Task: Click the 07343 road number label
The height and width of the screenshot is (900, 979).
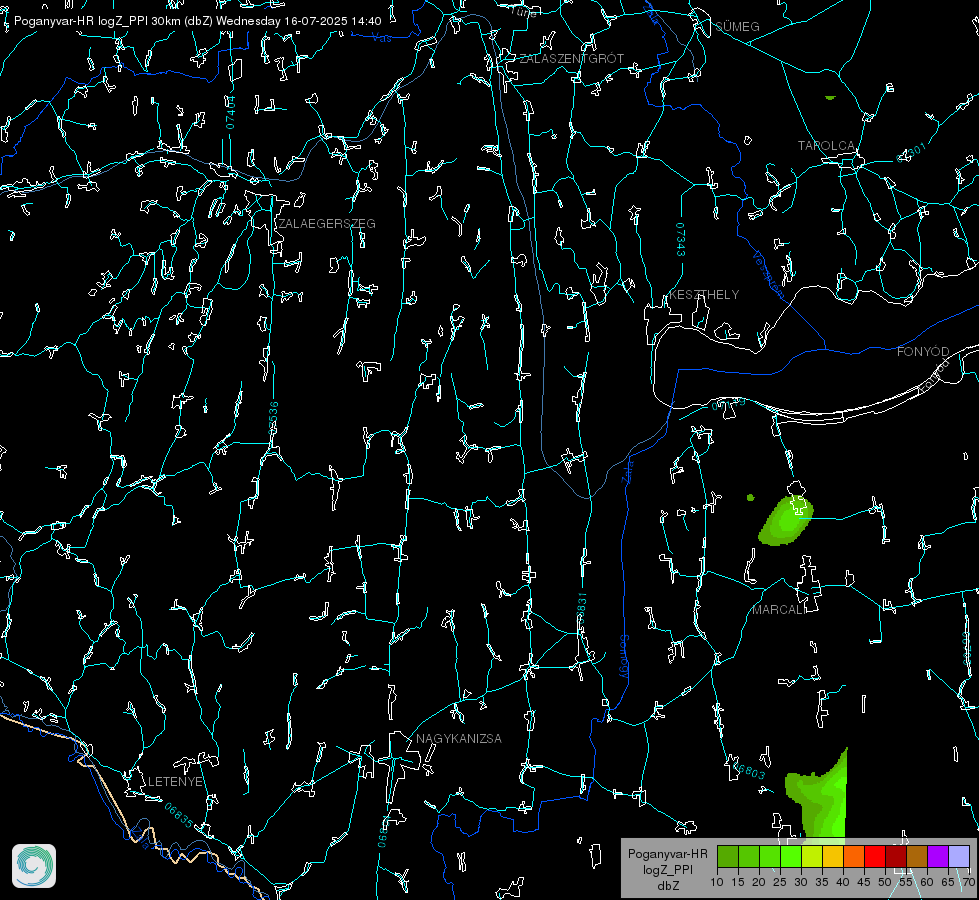Action: 681,240
